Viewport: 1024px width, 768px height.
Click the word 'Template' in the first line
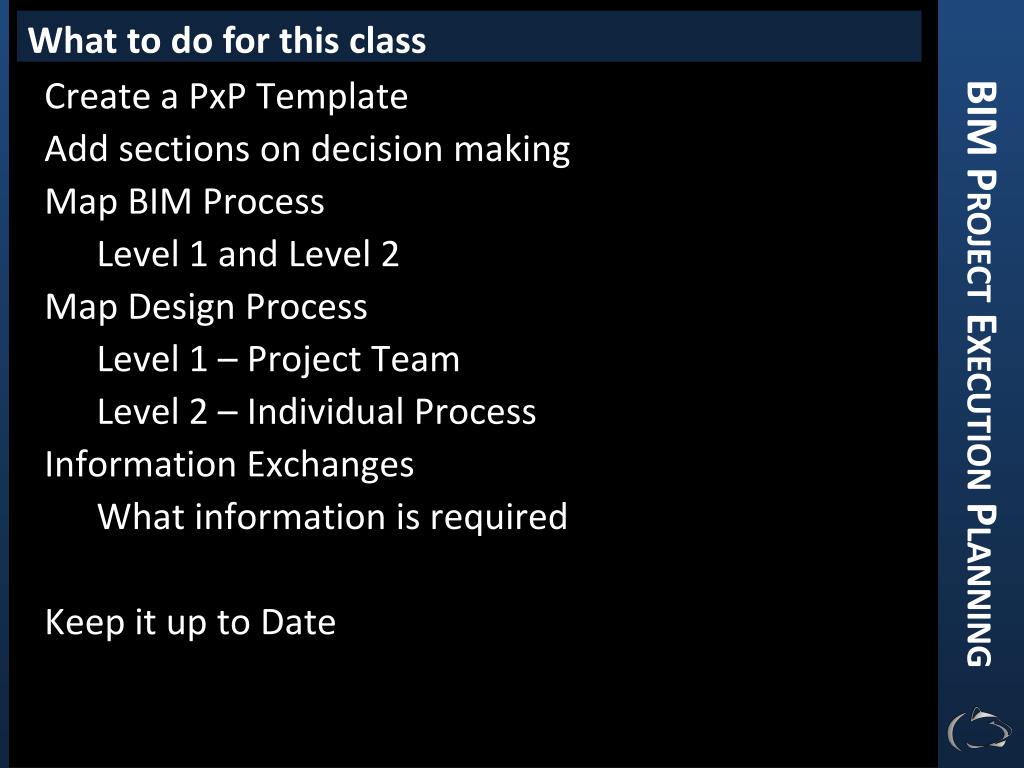[x=332, y=97]
